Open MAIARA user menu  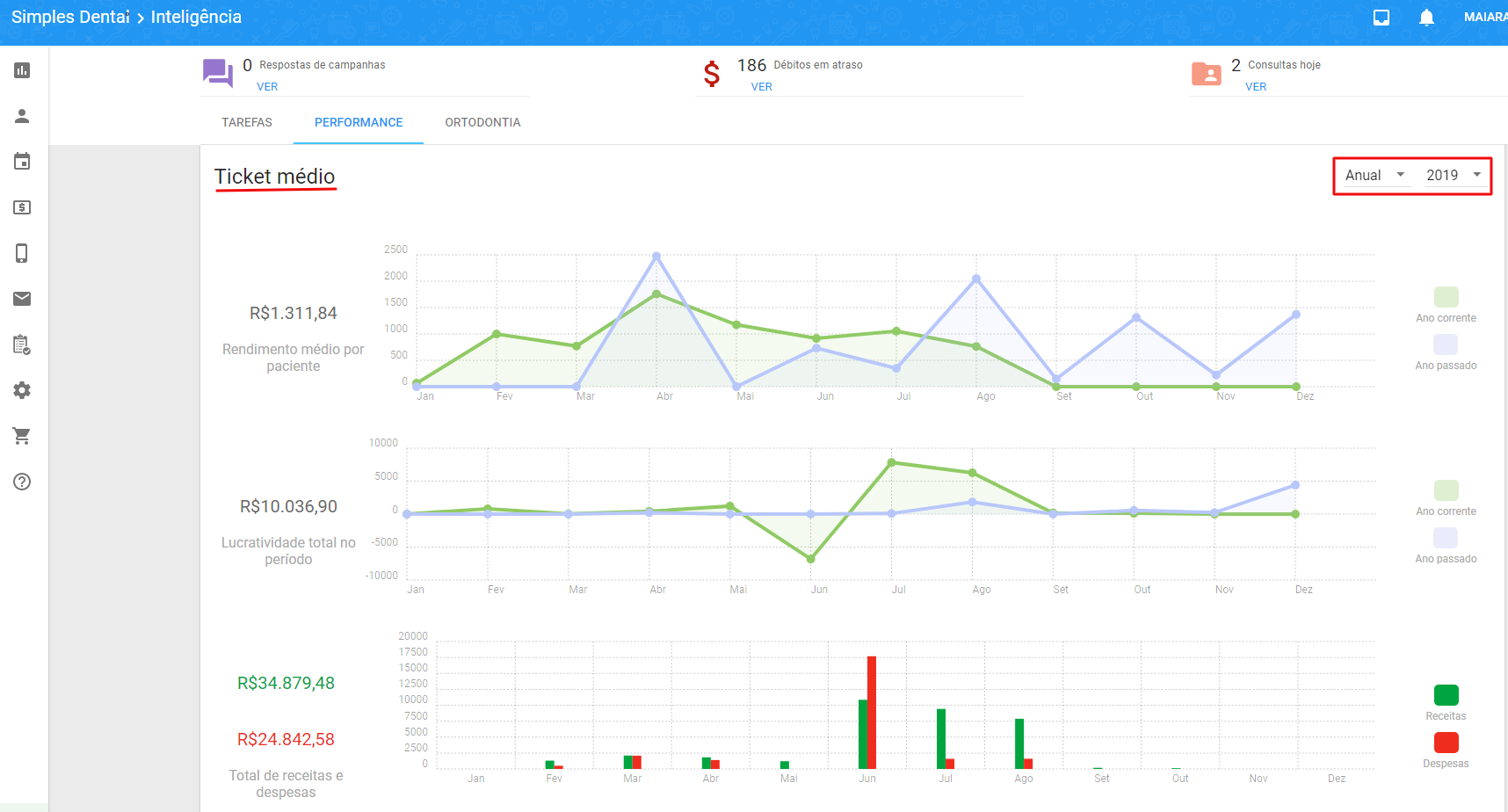[1485, 17]
